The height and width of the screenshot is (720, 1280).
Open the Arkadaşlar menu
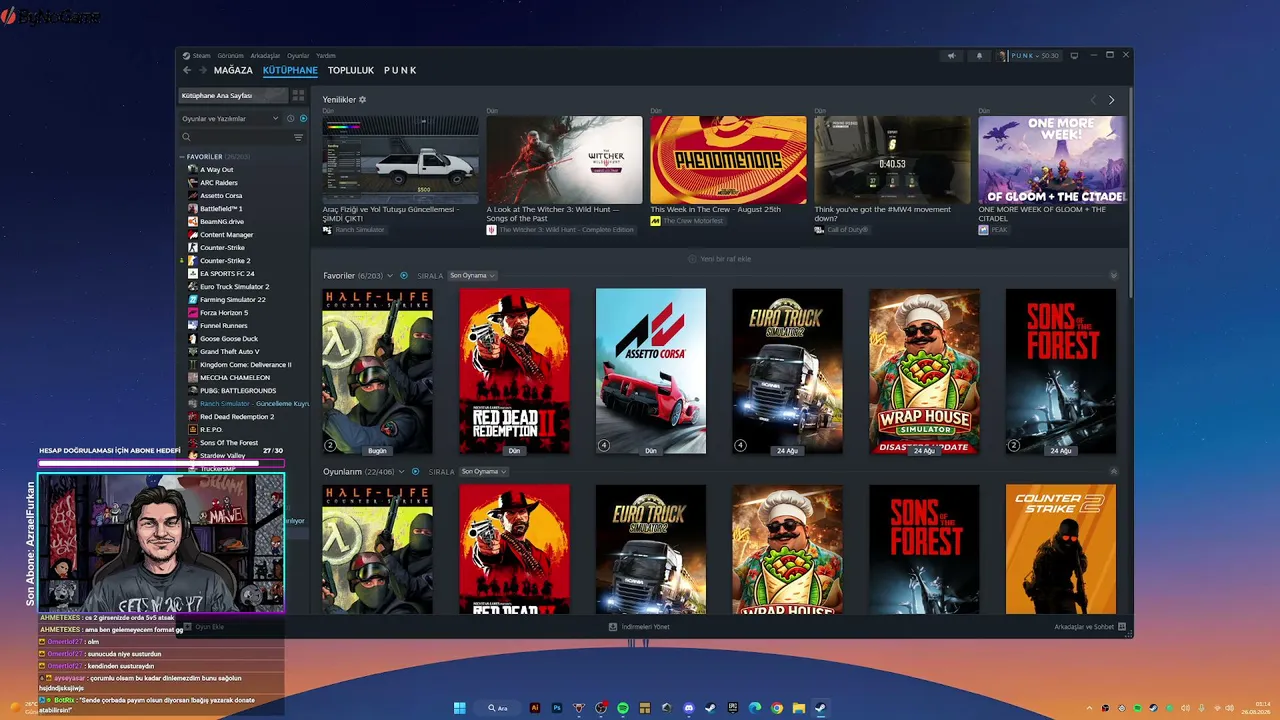(266, 55)
